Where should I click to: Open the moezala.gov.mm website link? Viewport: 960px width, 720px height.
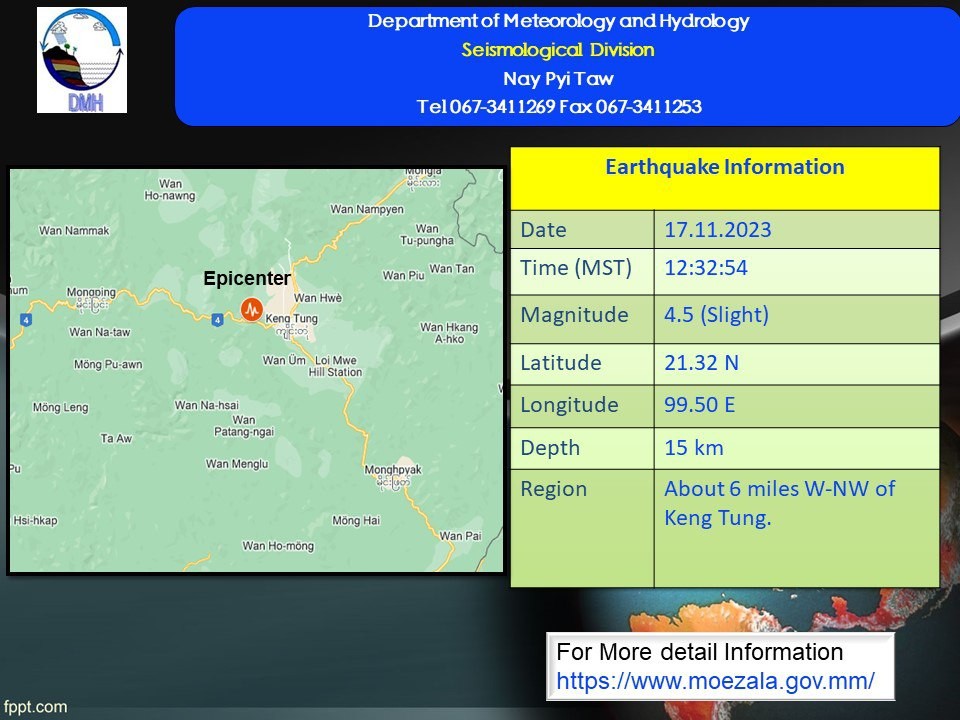[715, 681]
